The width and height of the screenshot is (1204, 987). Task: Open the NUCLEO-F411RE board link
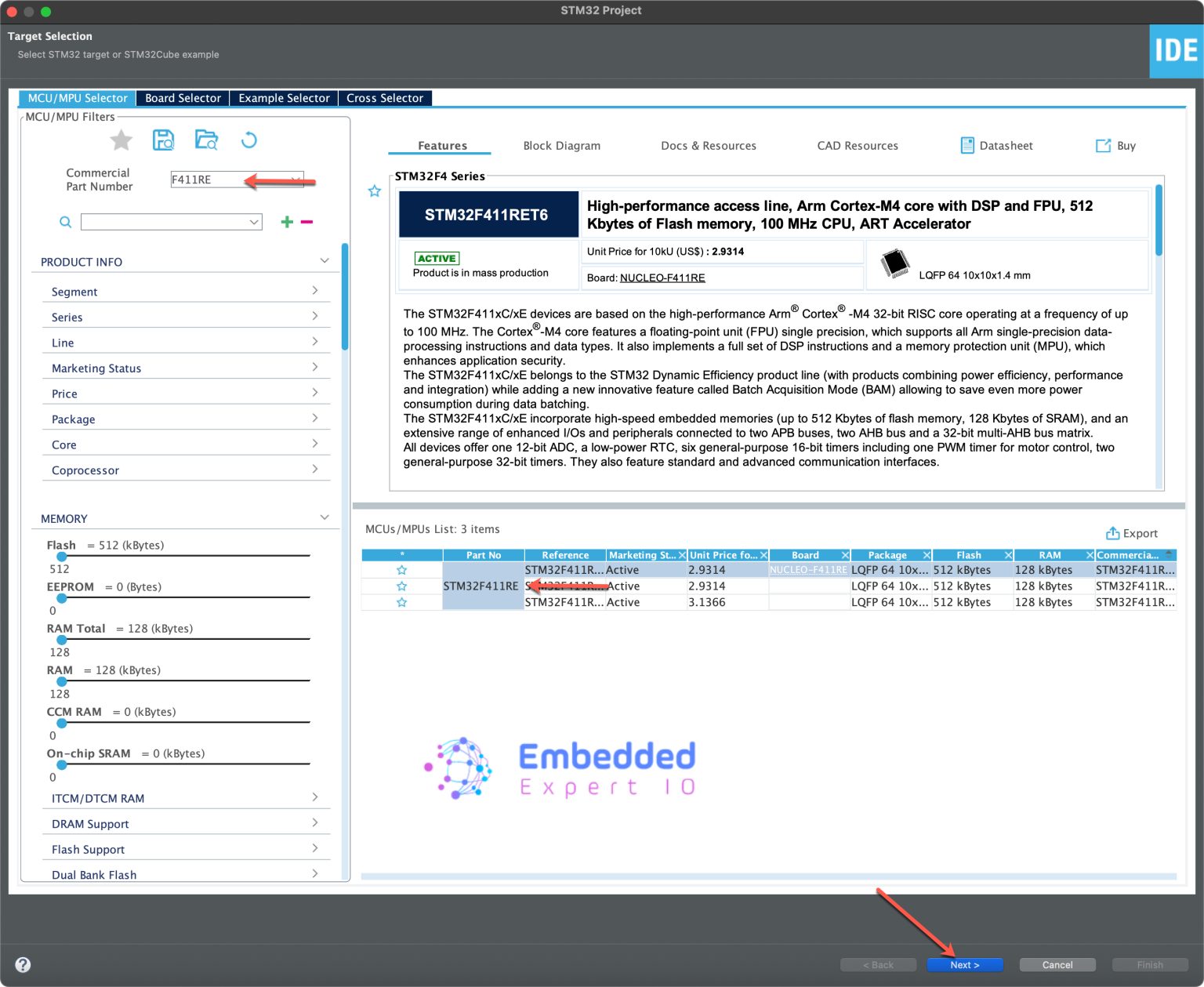[662, 278]
